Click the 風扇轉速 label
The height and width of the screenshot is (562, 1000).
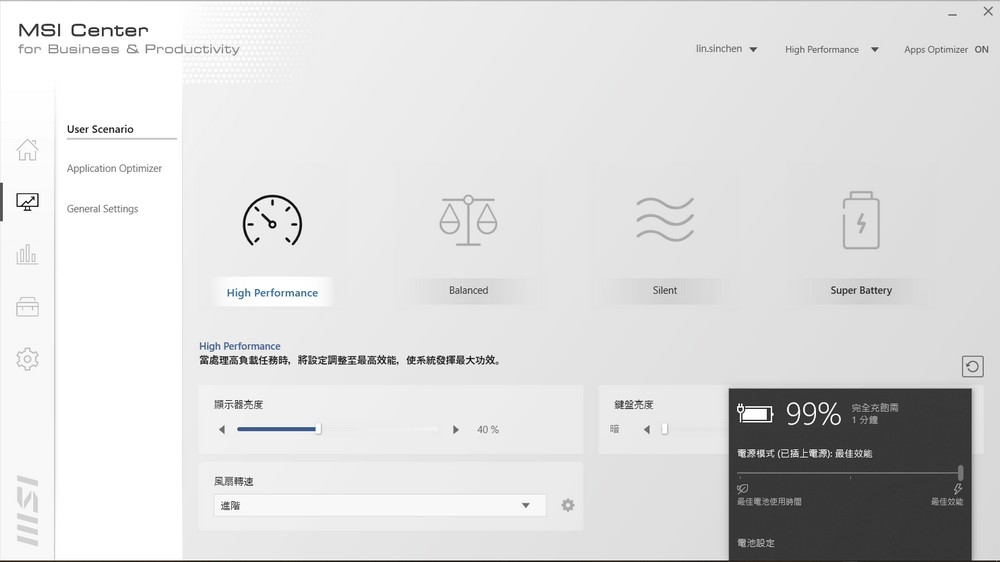tap(233, 482)
